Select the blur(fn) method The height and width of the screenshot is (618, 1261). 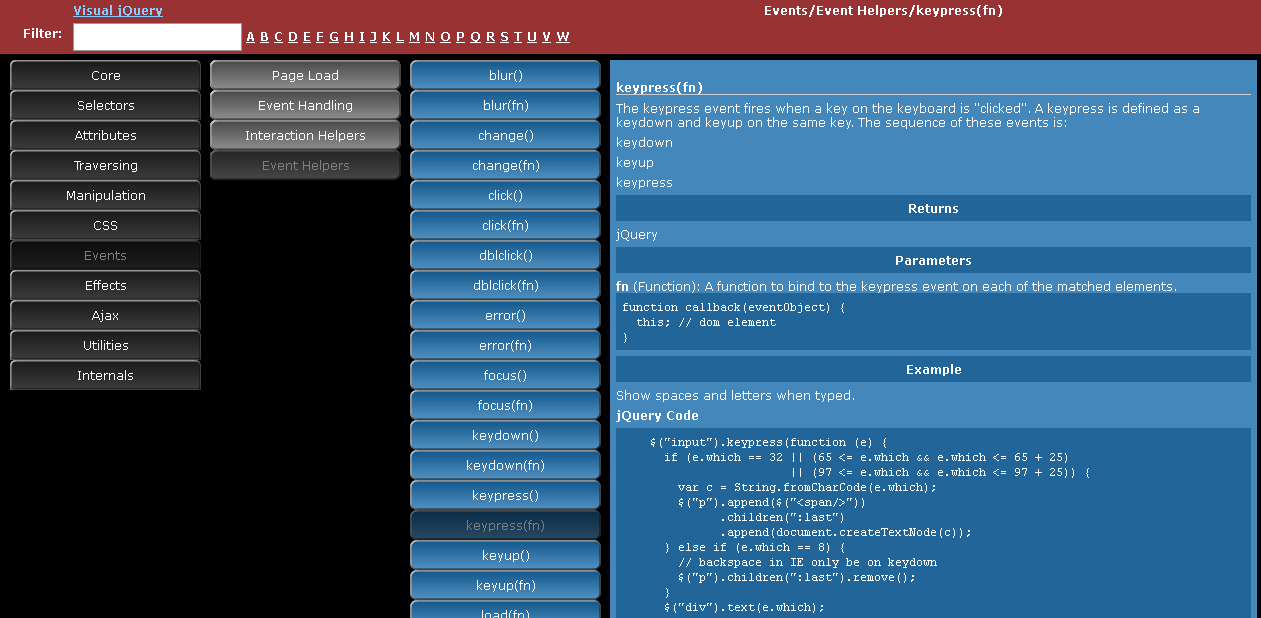pos(504,105)
